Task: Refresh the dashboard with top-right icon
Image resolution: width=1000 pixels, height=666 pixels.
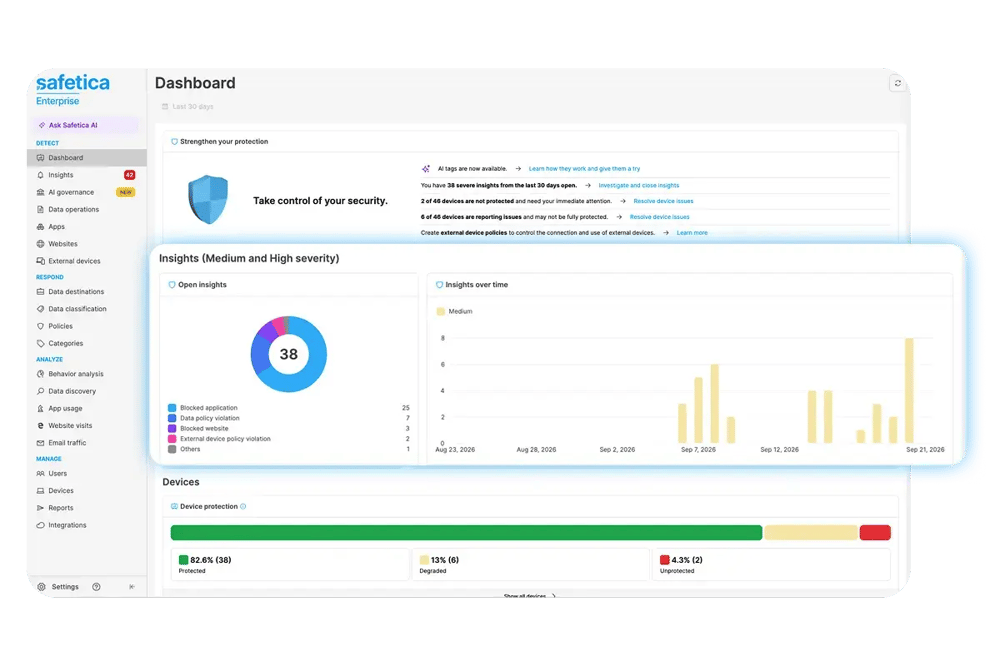Action: 897,84
